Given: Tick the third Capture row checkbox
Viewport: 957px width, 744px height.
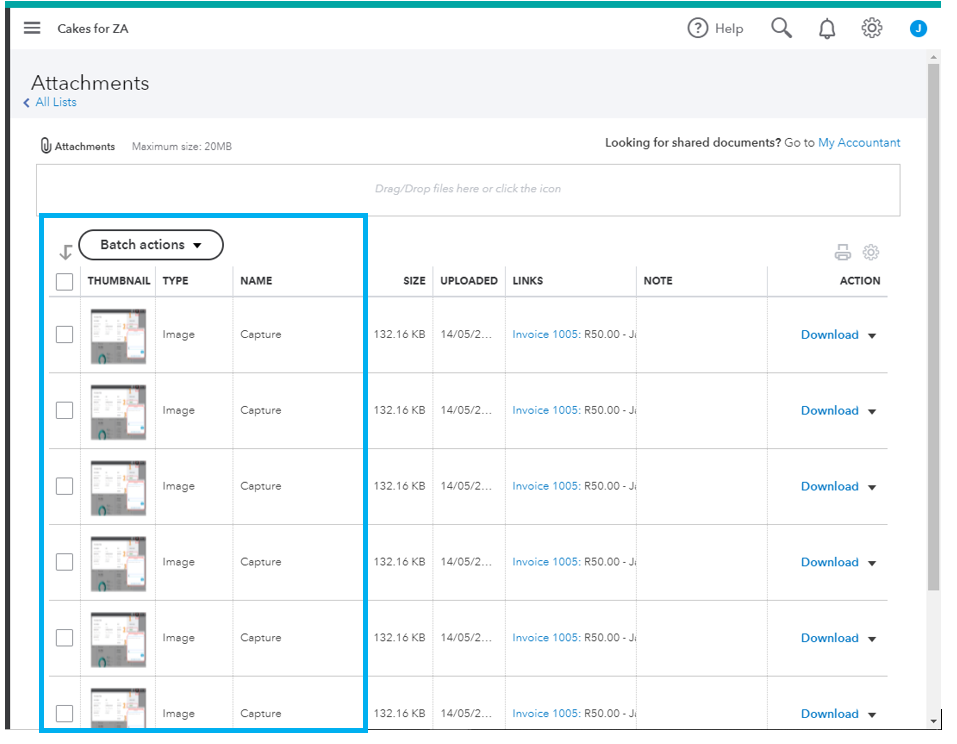Looking at the screenshot, I should [x=64, y=486].
